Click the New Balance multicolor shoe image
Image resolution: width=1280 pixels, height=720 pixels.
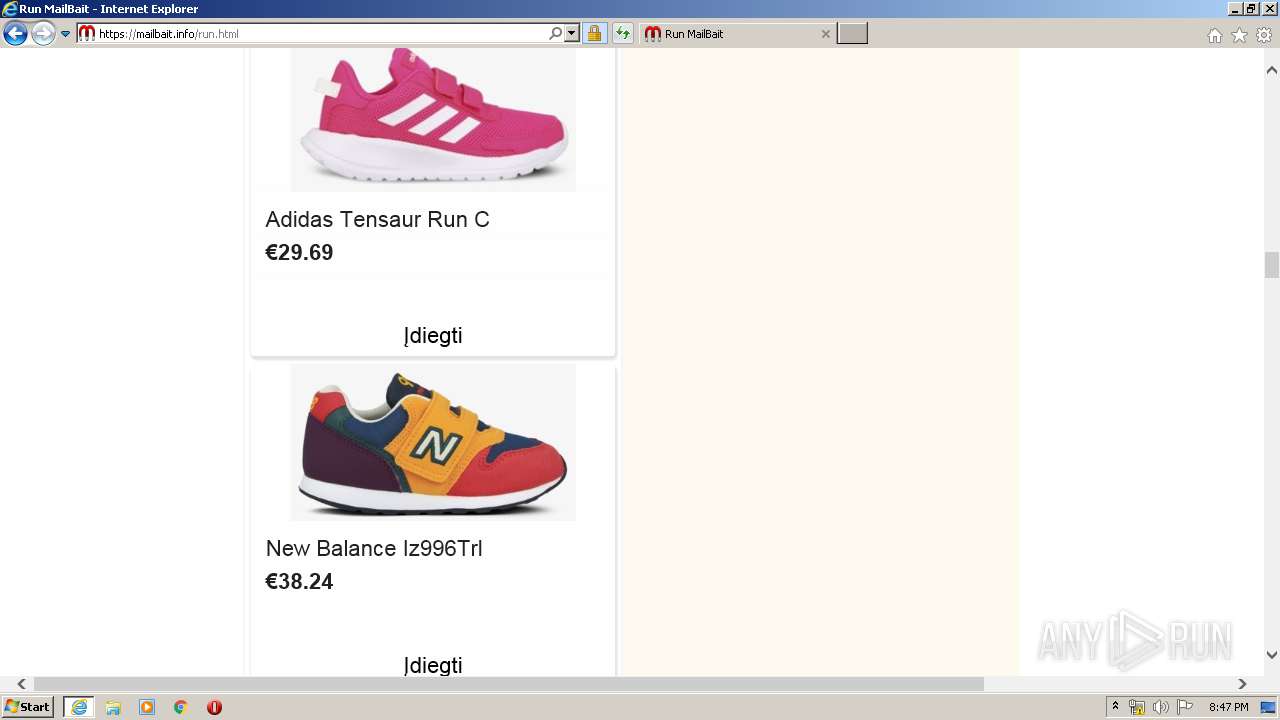[x=433, y=442]
